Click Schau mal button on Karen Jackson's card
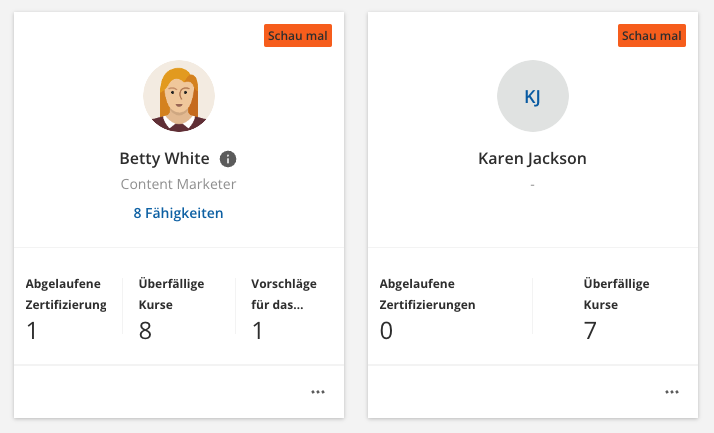 click(x=652, y=36)
